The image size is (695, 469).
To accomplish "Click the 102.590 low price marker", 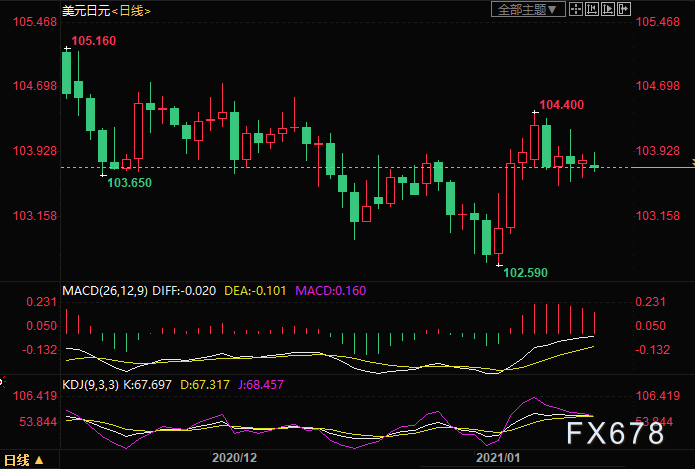I will pyautogui.click(x=525, y=272).
